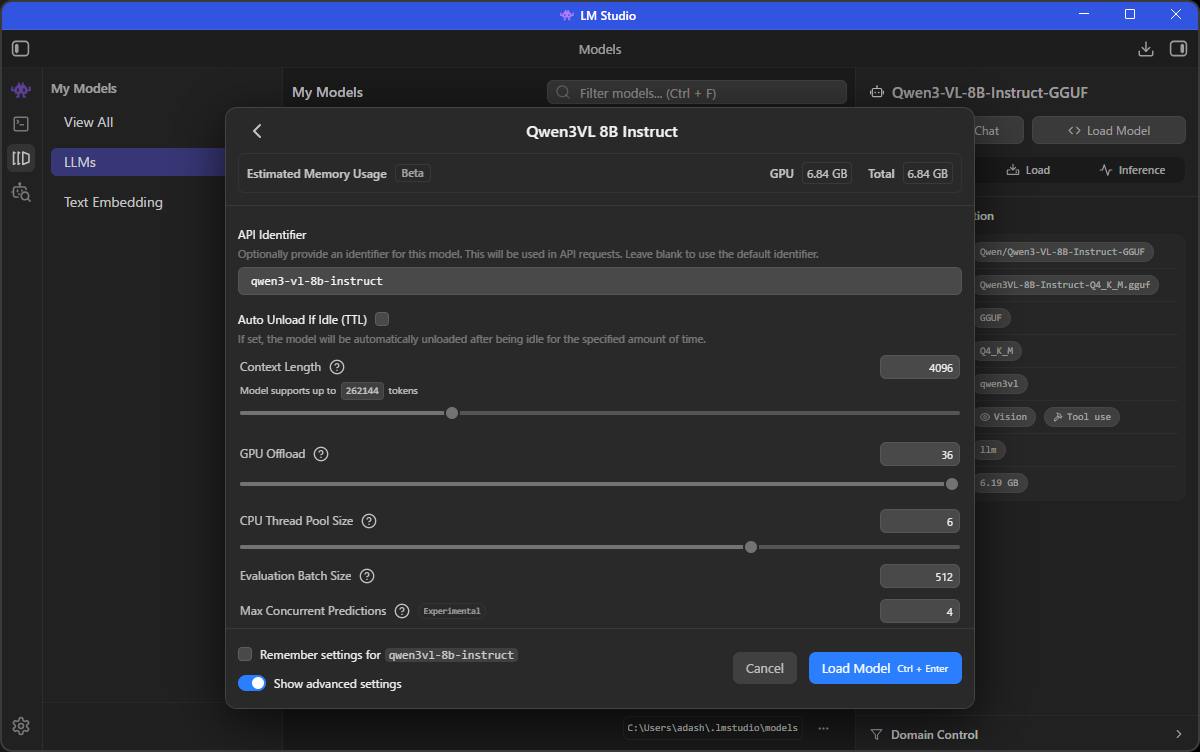
Task: Click the GPU Offload help icon
Action: pyautogui.click(x=321, y=454)
